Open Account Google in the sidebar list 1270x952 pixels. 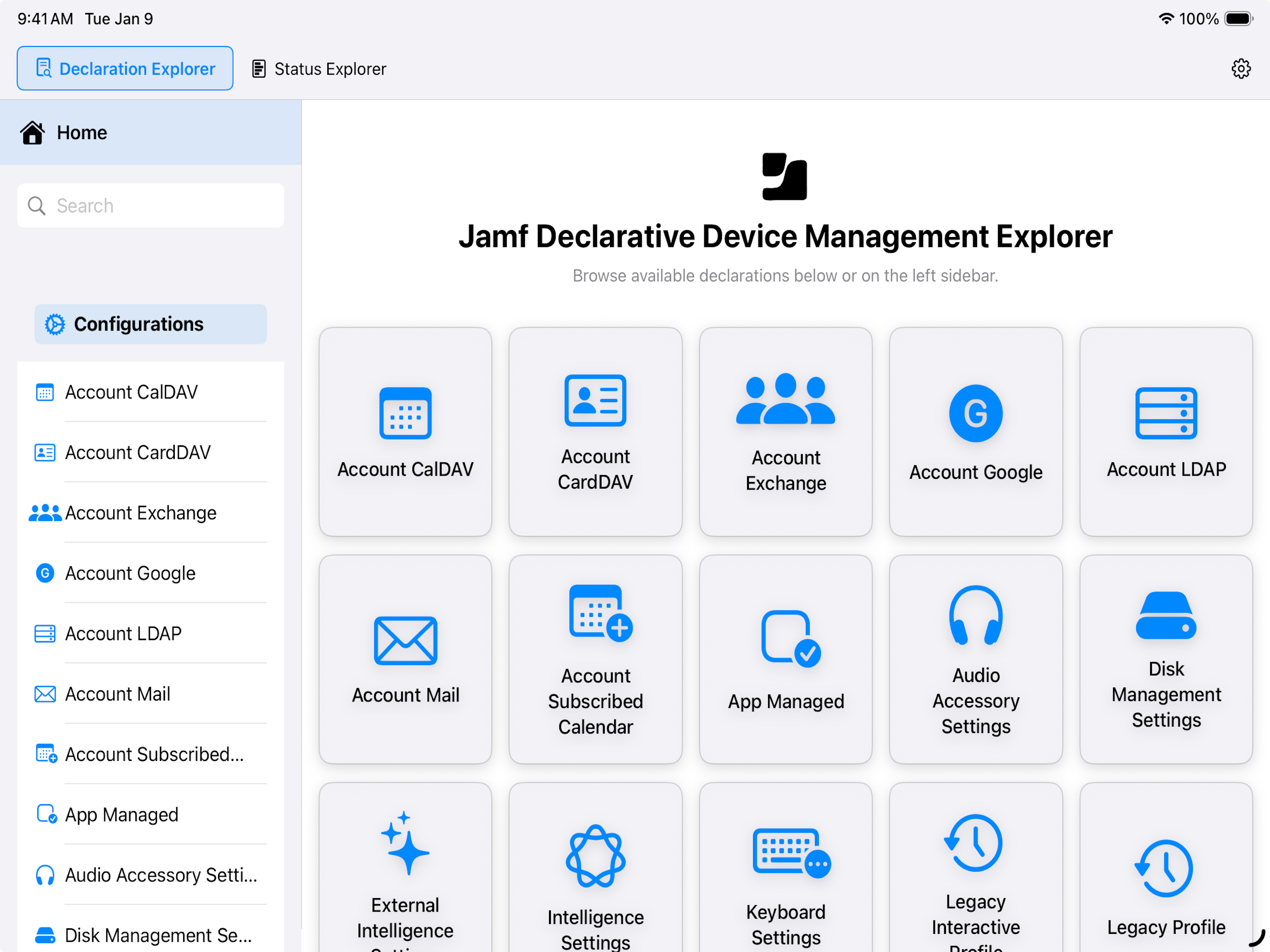pyautogui.click(x=151, y=573)
